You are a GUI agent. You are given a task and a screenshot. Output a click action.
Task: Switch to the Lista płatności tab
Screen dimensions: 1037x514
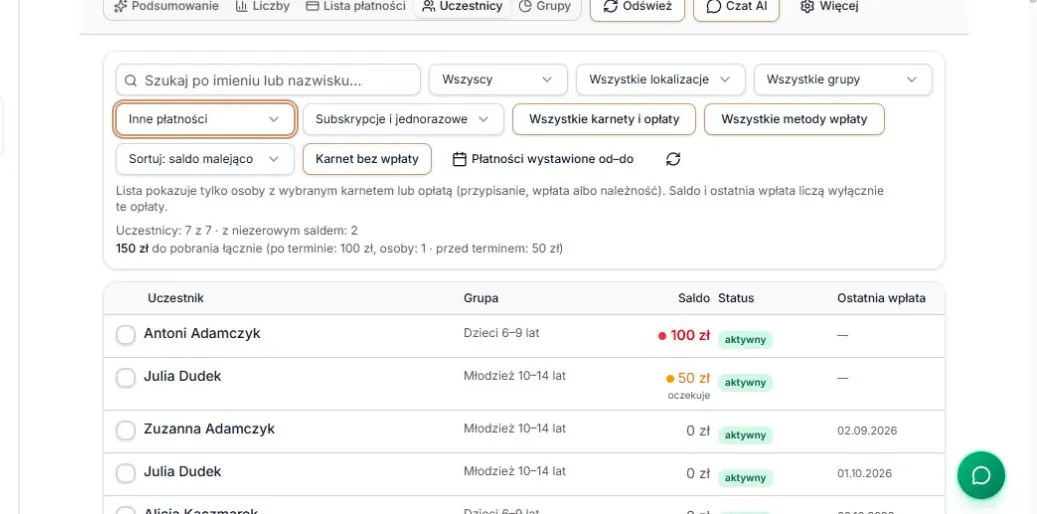tap(356, 7)
